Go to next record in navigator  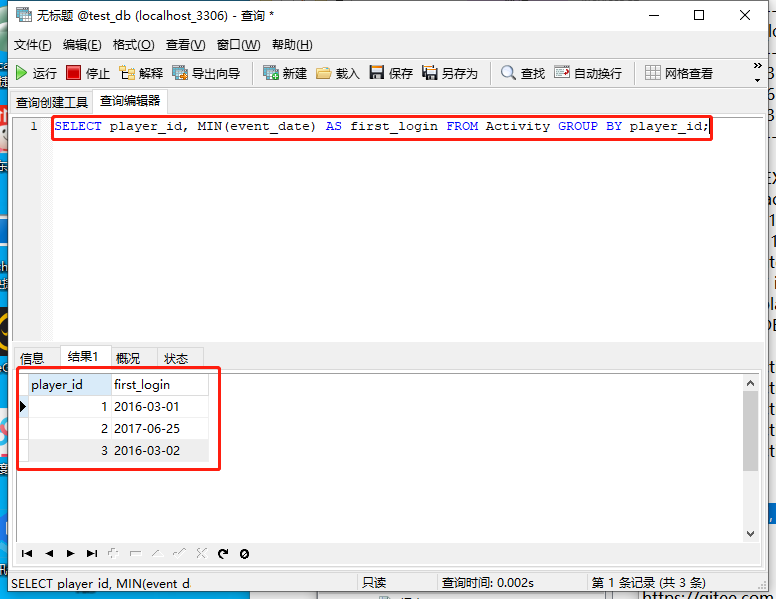[70, 553]
